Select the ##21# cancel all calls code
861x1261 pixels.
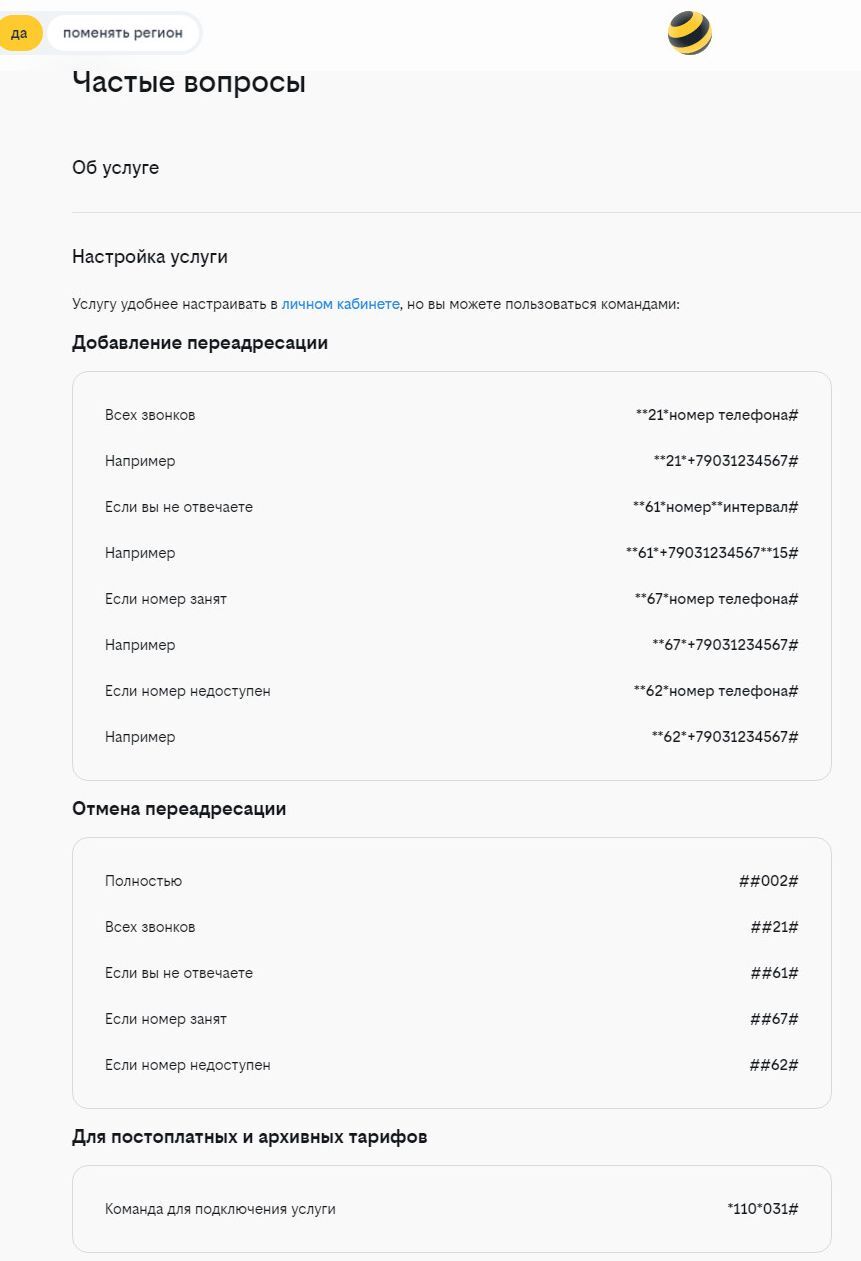point(774,927)
